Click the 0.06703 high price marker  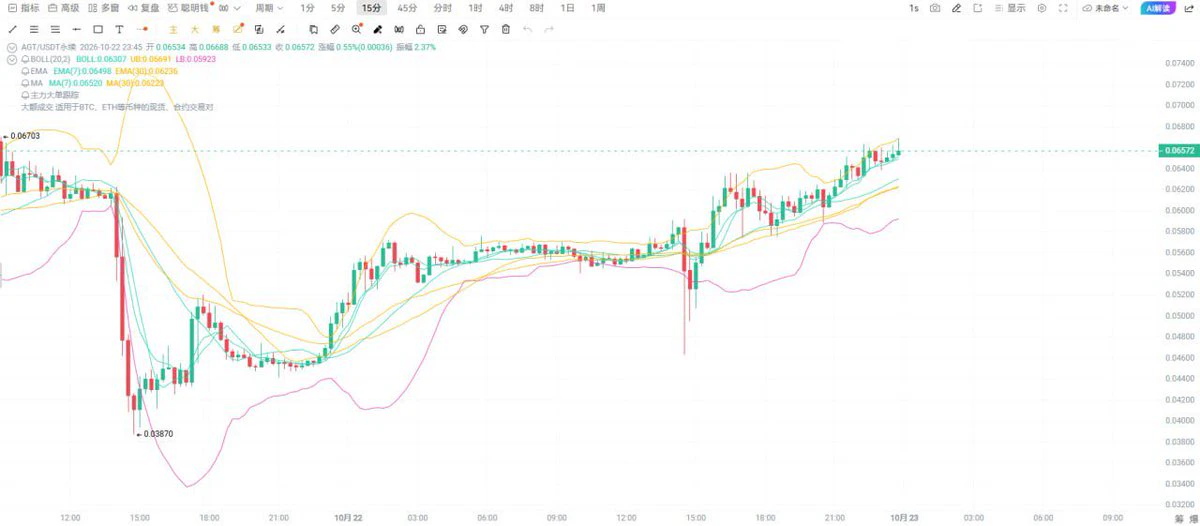click(x=22, y=135)
